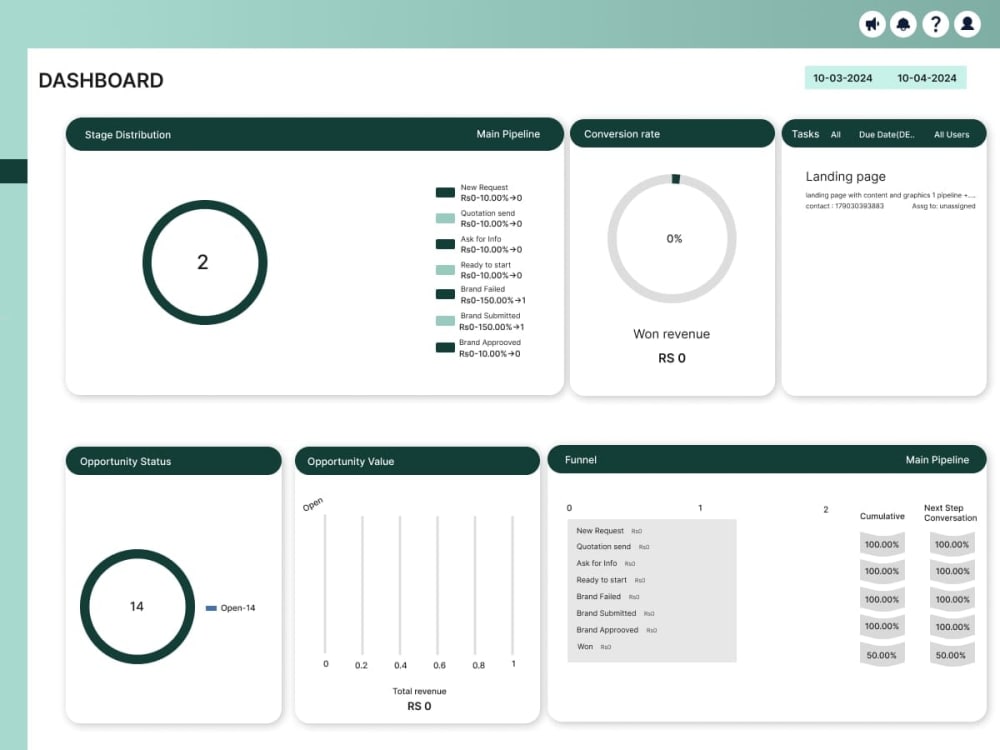
Task: Open the Due Date sort dropdown
Action: pos(886,135)
